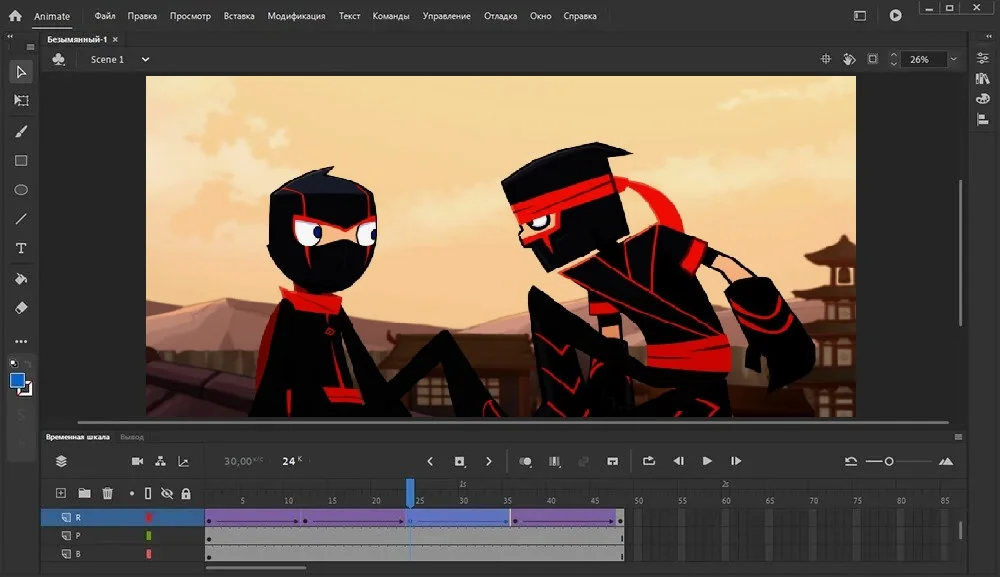This screenshot has width=1000, height=577.
Task: Click the Edit Symbols club icon
Action: [x=59, y=59]
